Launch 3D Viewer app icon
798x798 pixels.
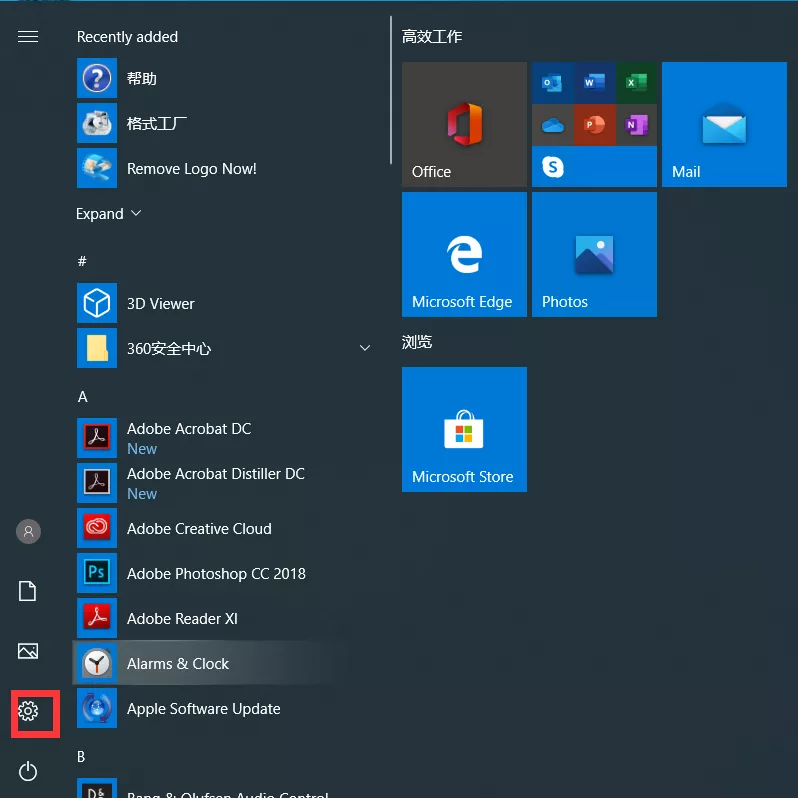click(97, 303)
